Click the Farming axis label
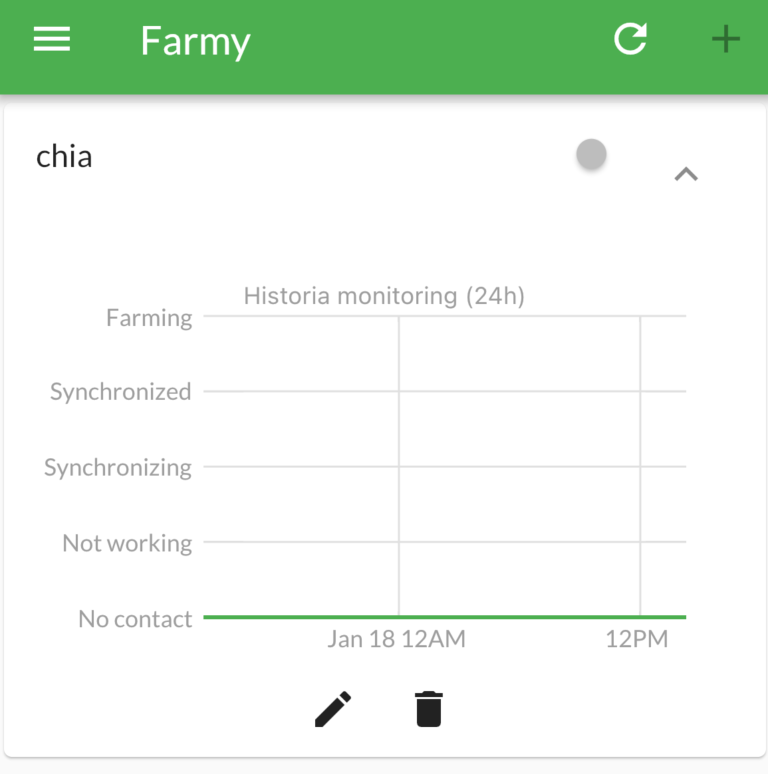This screenshot has height=774, width=768. tap(149, 318)
